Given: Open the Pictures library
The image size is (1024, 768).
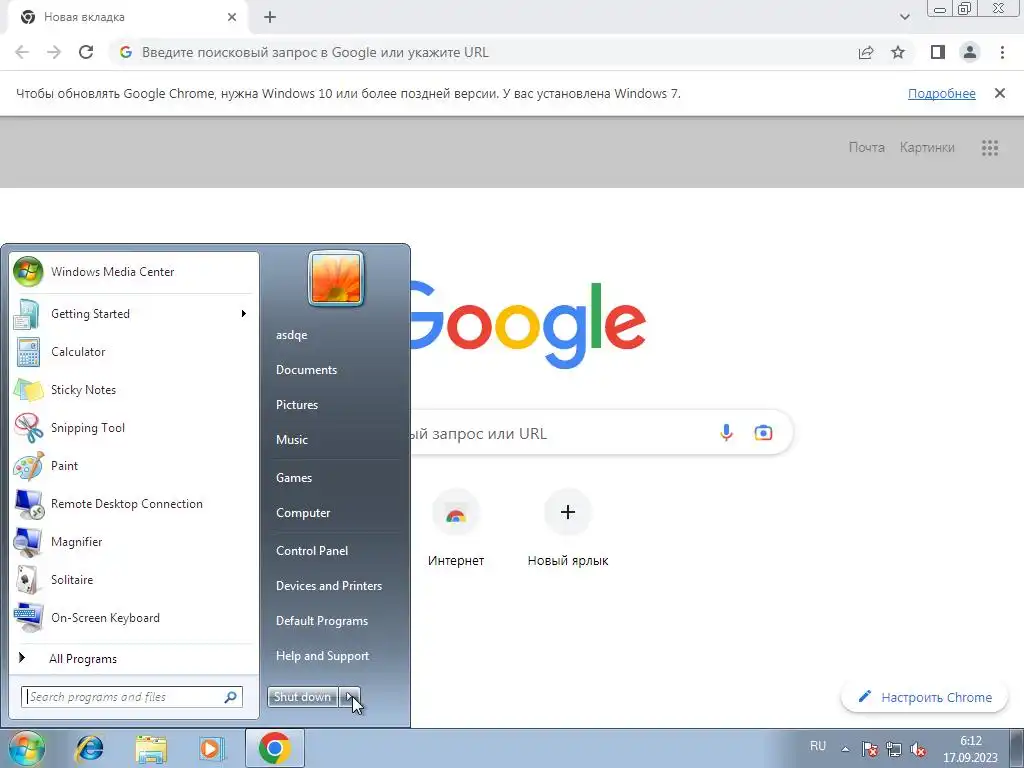Looking at the screenshot, I should pos(336,405).
